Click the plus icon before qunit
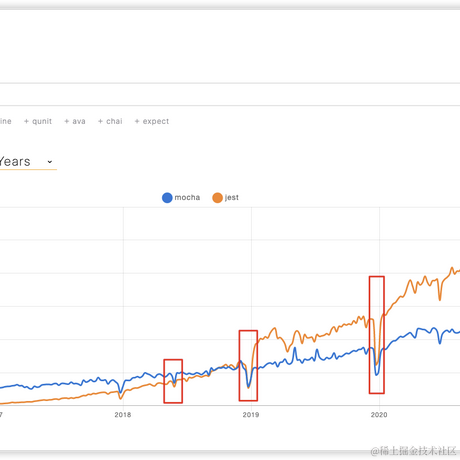Viewport: 460px width, 460px height. click(26, 121)
